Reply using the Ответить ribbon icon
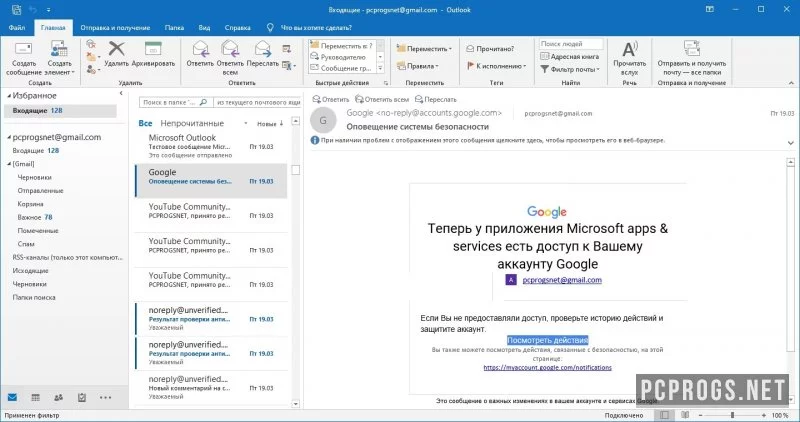This screenshot has height=422, width=800. (x=201, y=49)
